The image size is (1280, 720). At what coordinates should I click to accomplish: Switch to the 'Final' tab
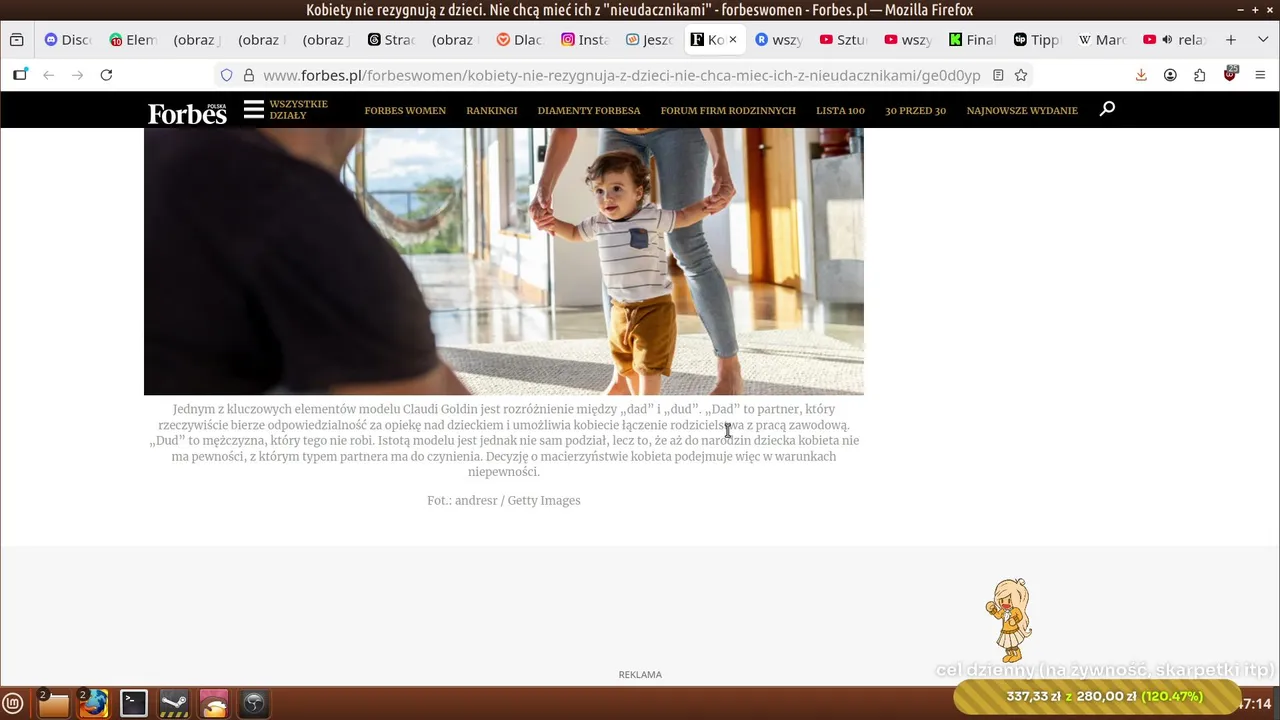[x=972, y=40]
